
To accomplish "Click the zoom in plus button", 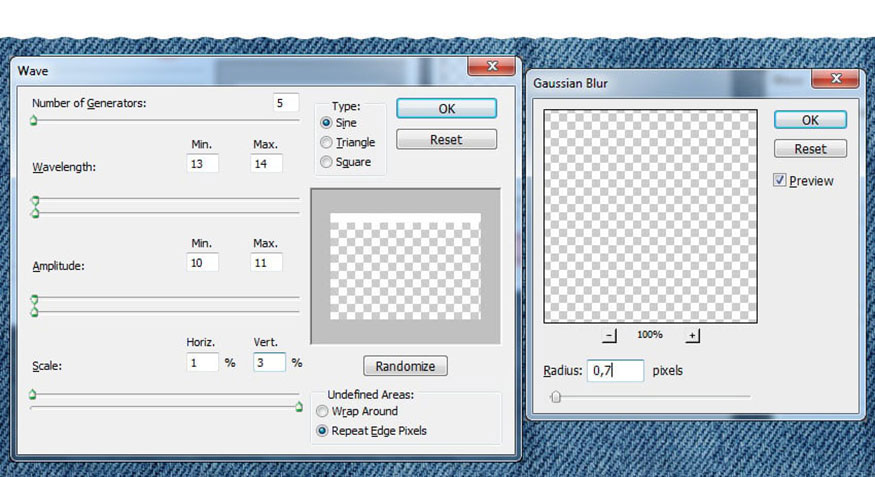I will click(692, 335).
